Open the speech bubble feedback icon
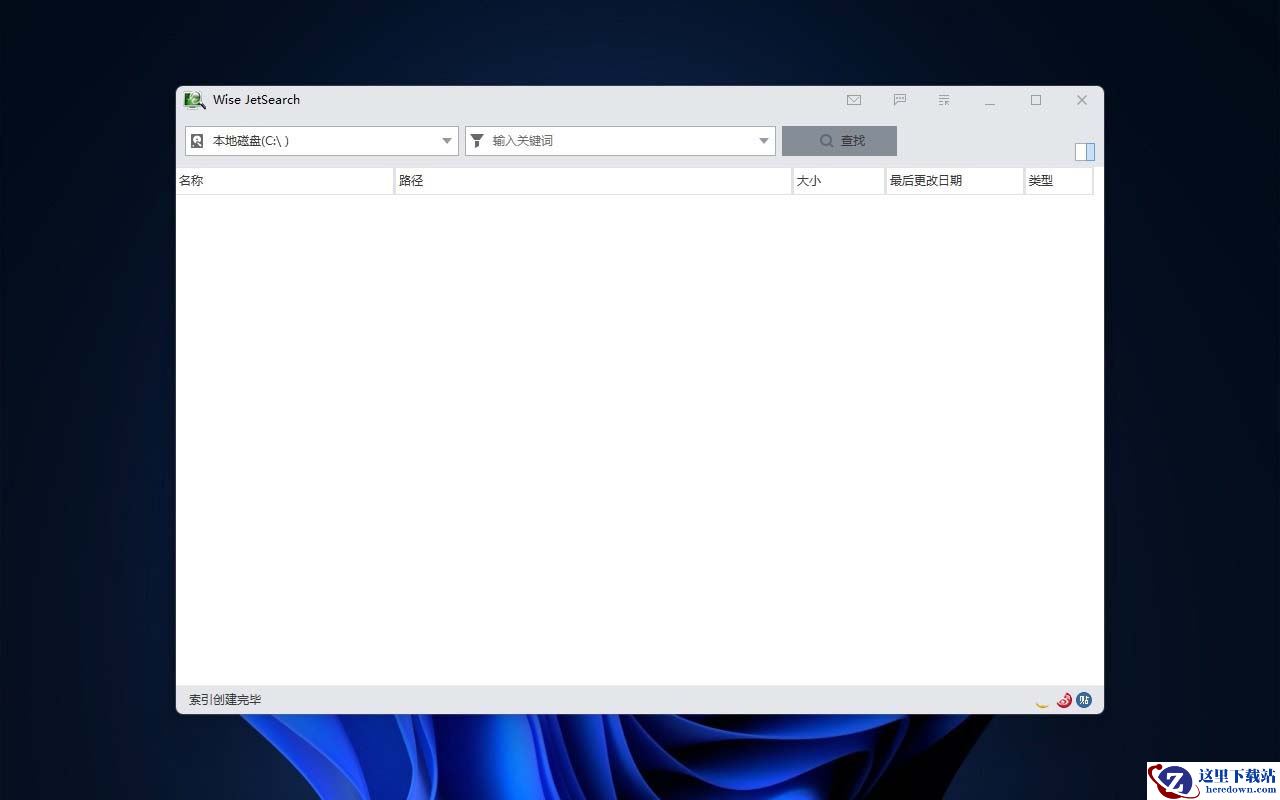This screenshot has height=800, width=1280. pos(900,100)
